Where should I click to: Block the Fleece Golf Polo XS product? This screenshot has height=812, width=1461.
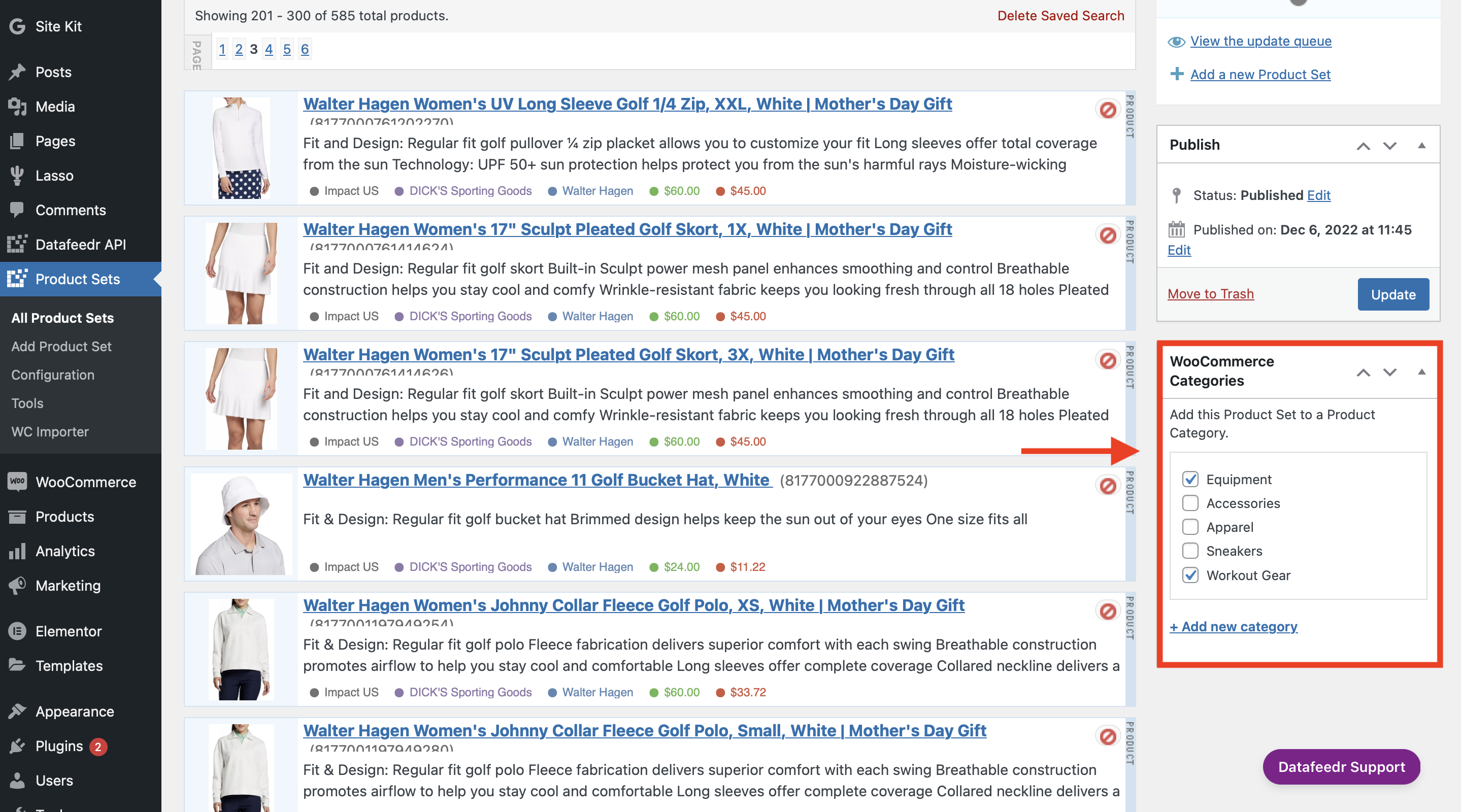1107,611
